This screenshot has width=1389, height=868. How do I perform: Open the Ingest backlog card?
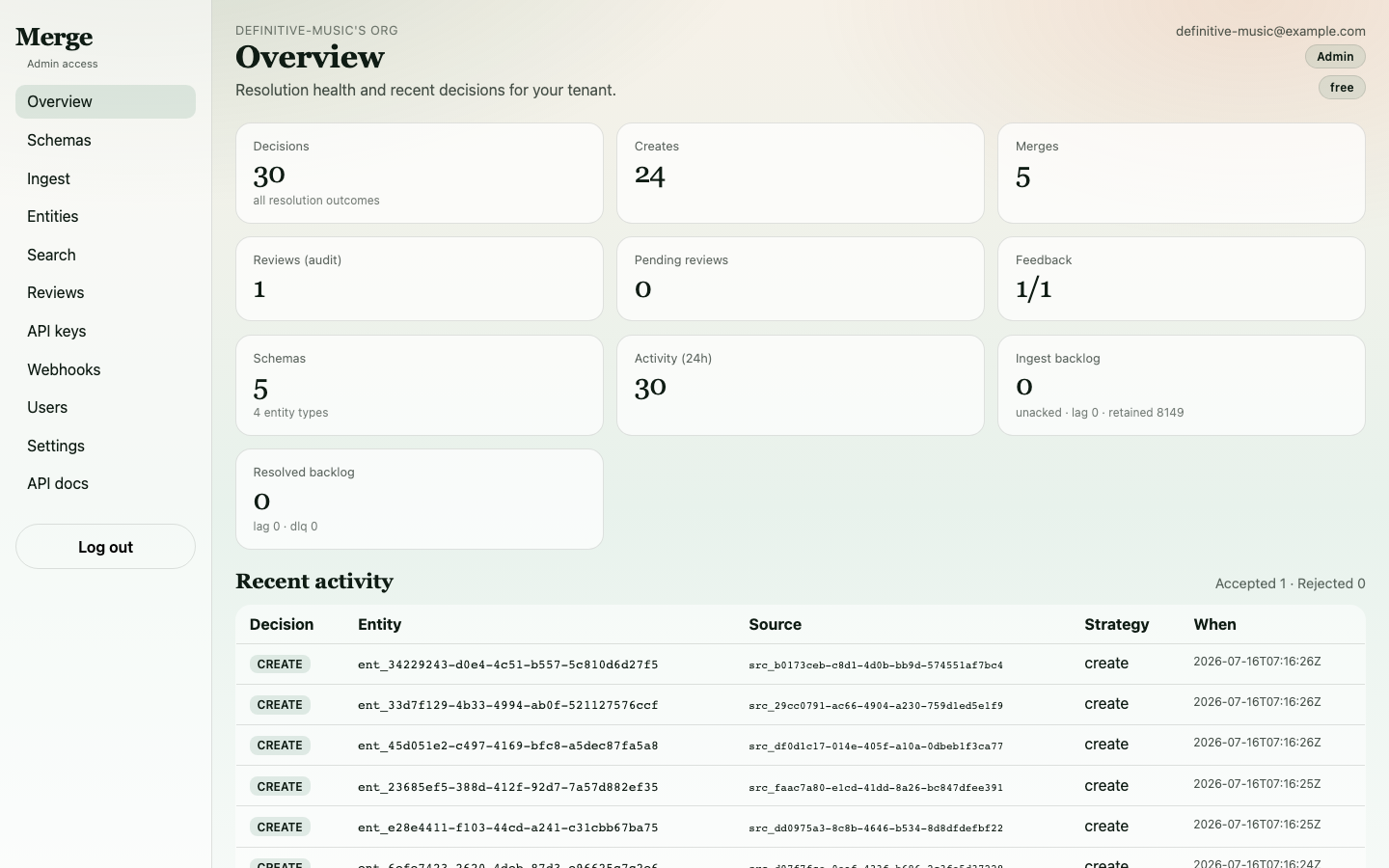(x=1182, y=386)
